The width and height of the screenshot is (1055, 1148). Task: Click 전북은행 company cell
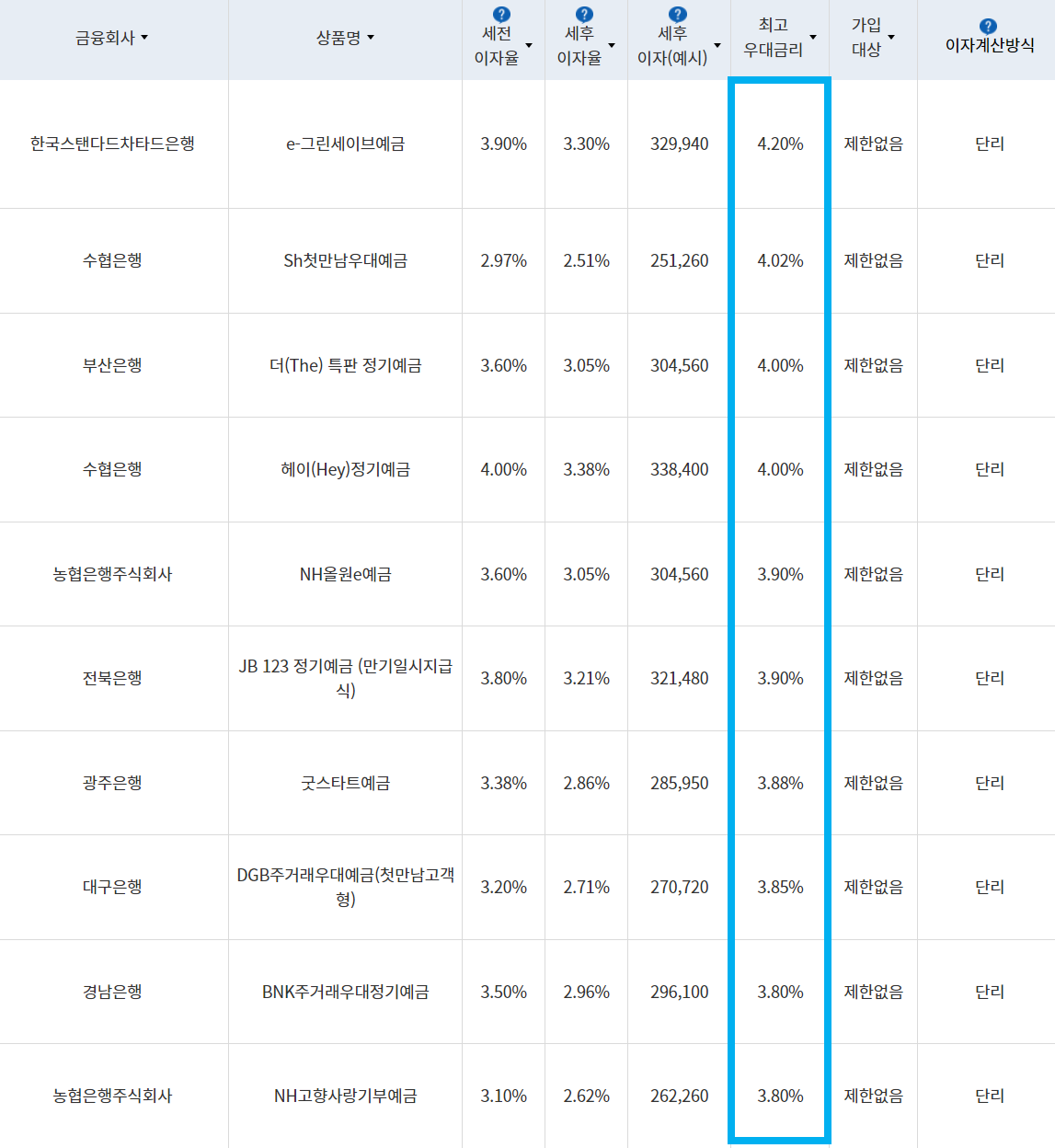(112, 678)
